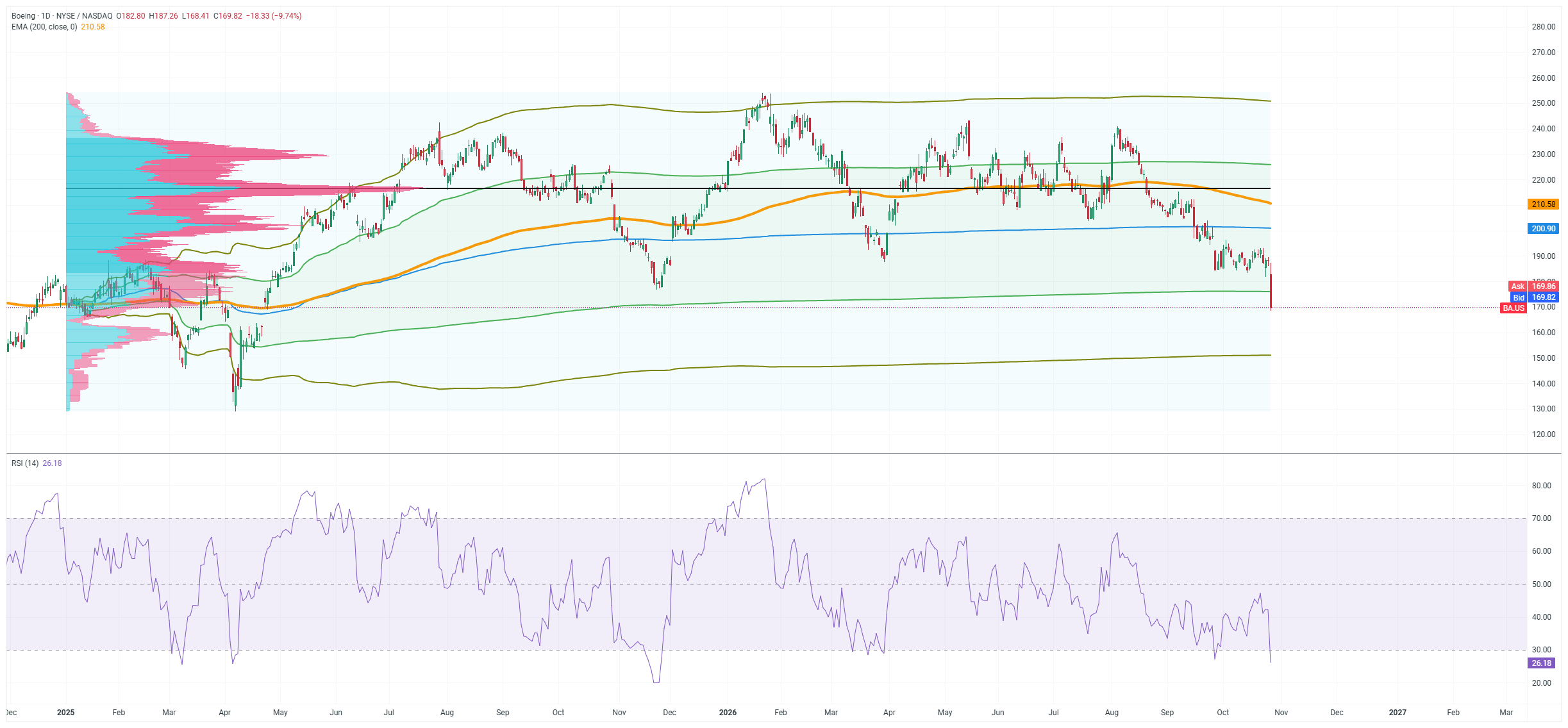Screen dimensions: 1568x728
Task: Click the red BA.US symbol tag
Action: click(x=1514, y=308)
